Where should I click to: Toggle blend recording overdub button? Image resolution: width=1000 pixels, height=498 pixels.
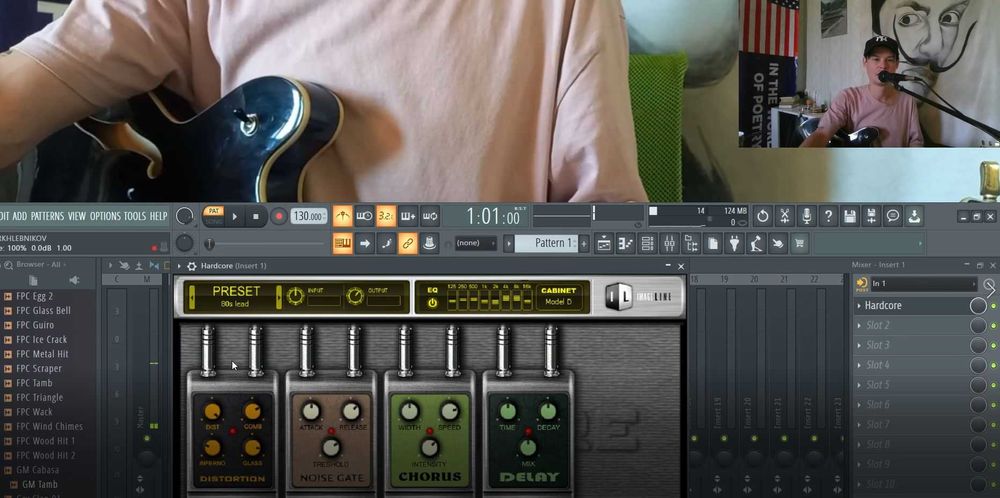pyautogui.click(x=408, y=216)
